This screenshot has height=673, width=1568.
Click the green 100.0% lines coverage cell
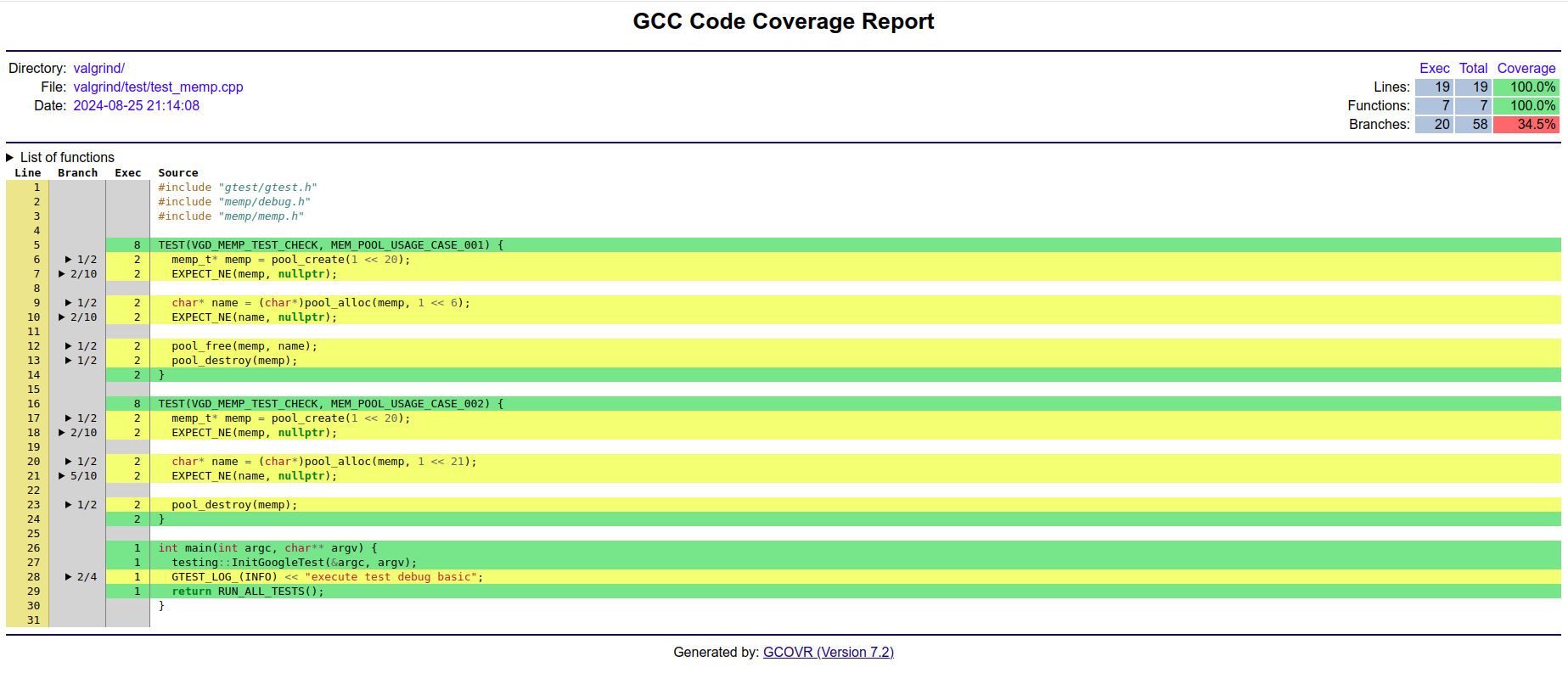[x=1526, y=87]
